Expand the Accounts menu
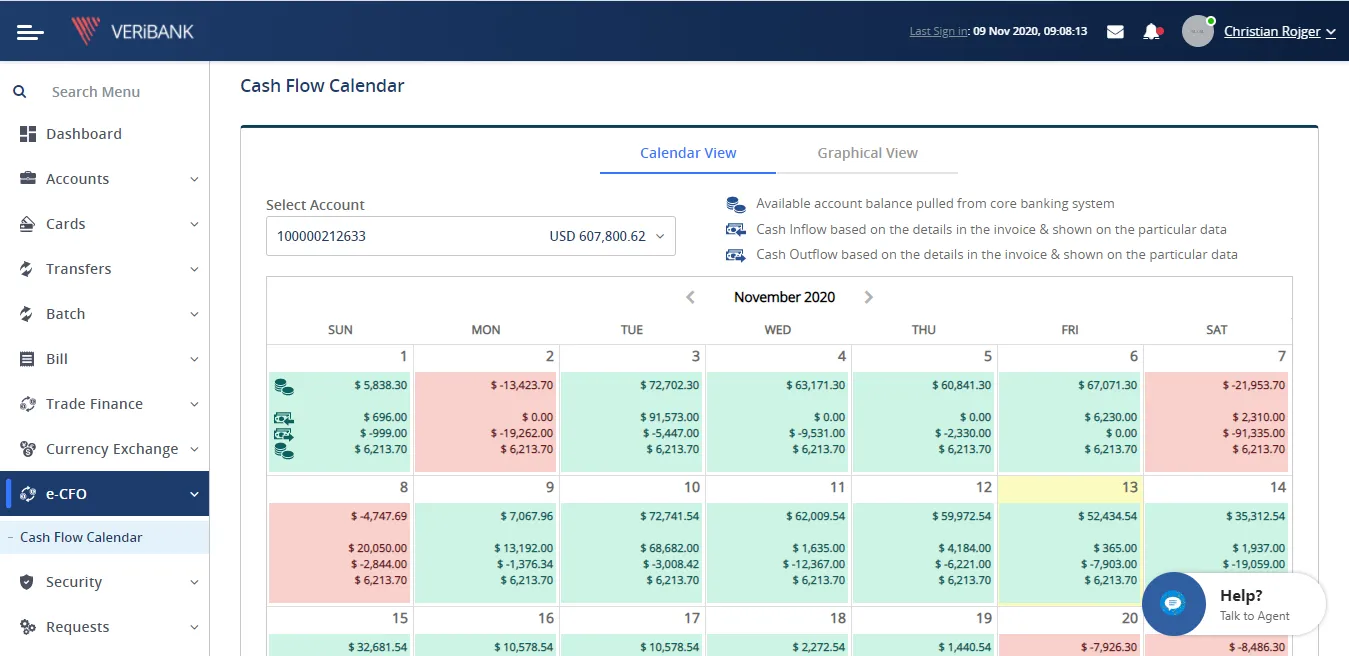 [105, 179]
